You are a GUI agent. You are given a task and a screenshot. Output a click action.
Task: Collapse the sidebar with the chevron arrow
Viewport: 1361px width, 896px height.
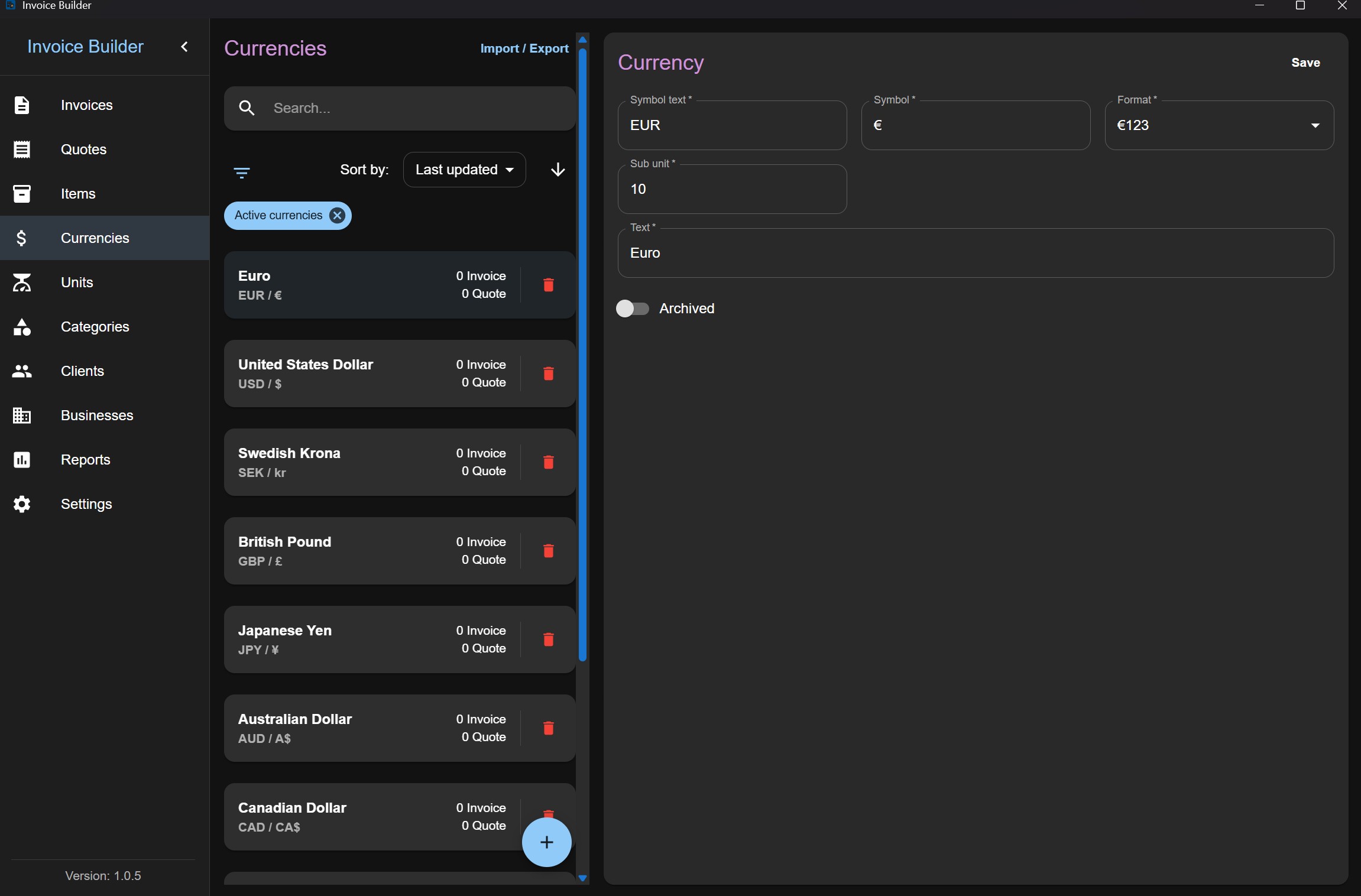184,47
